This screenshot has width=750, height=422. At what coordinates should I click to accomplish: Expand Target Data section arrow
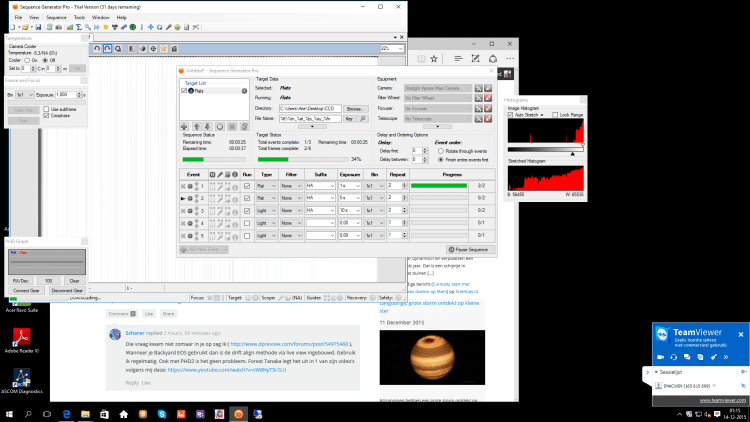(312, 127)
